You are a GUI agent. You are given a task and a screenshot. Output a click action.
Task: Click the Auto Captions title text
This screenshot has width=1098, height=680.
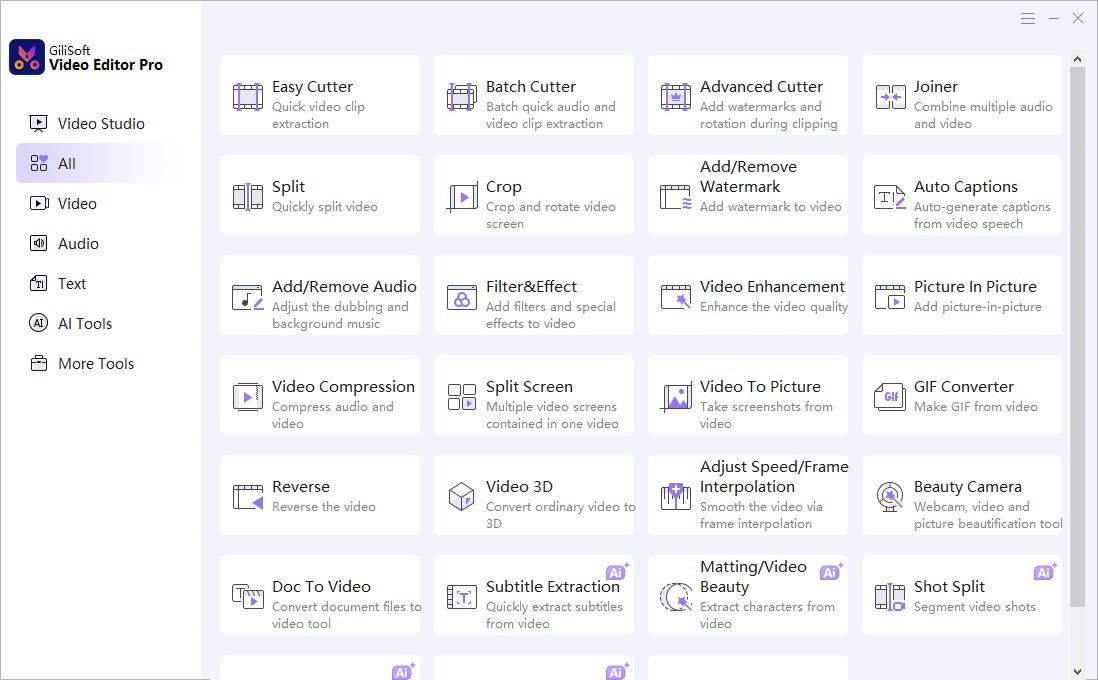pos(966,187)
